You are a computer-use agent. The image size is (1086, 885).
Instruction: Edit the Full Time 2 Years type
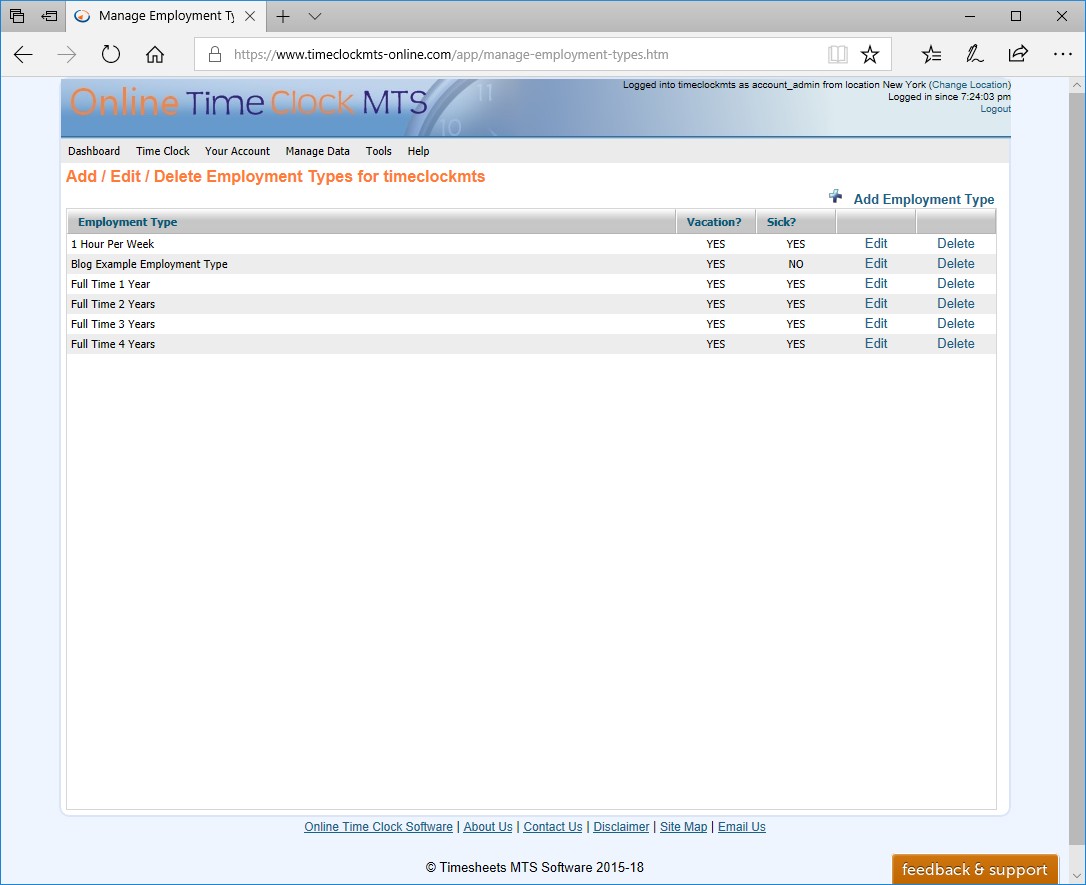click(x=876, y=304)
